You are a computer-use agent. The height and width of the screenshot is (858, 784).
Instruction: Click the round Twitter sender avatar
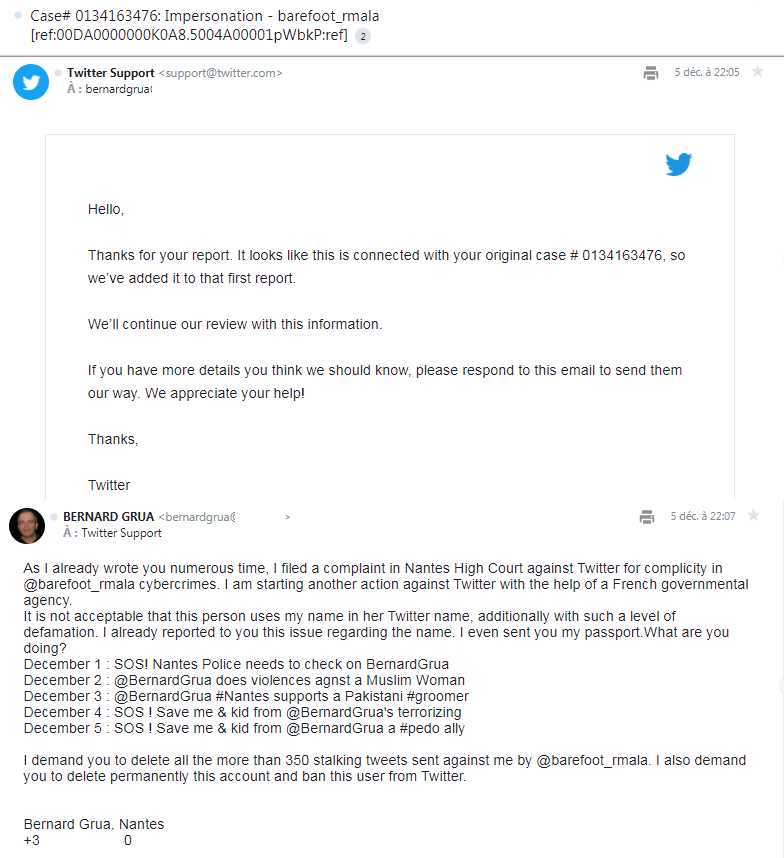[x=31, y=82]
